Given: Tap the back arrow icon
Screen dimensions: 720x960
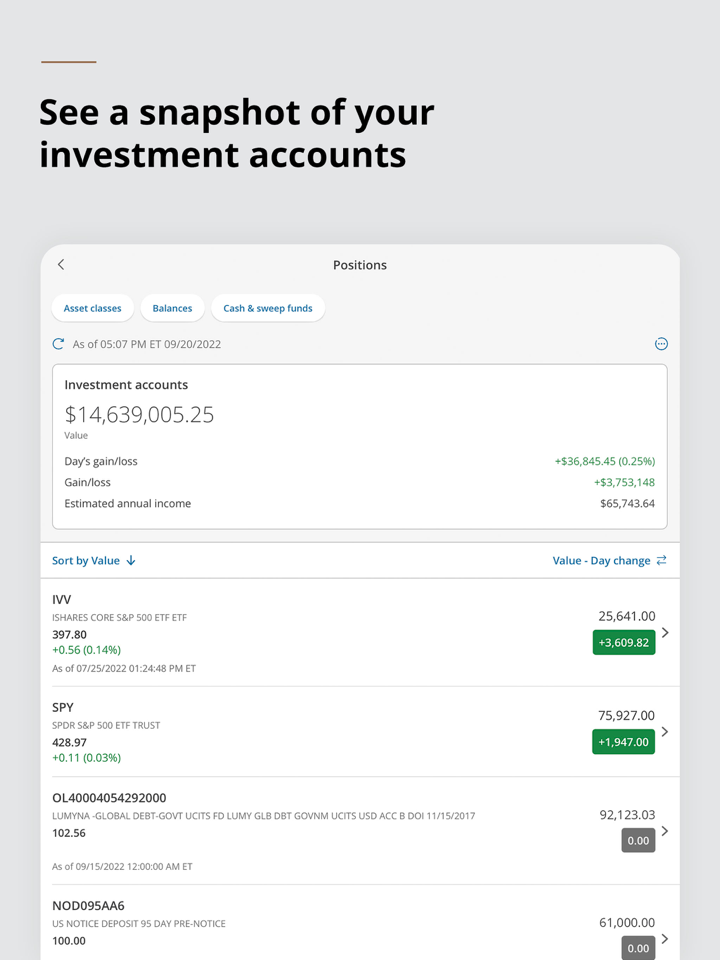Looking at the screenshot, I should click(x=61, y=265).
